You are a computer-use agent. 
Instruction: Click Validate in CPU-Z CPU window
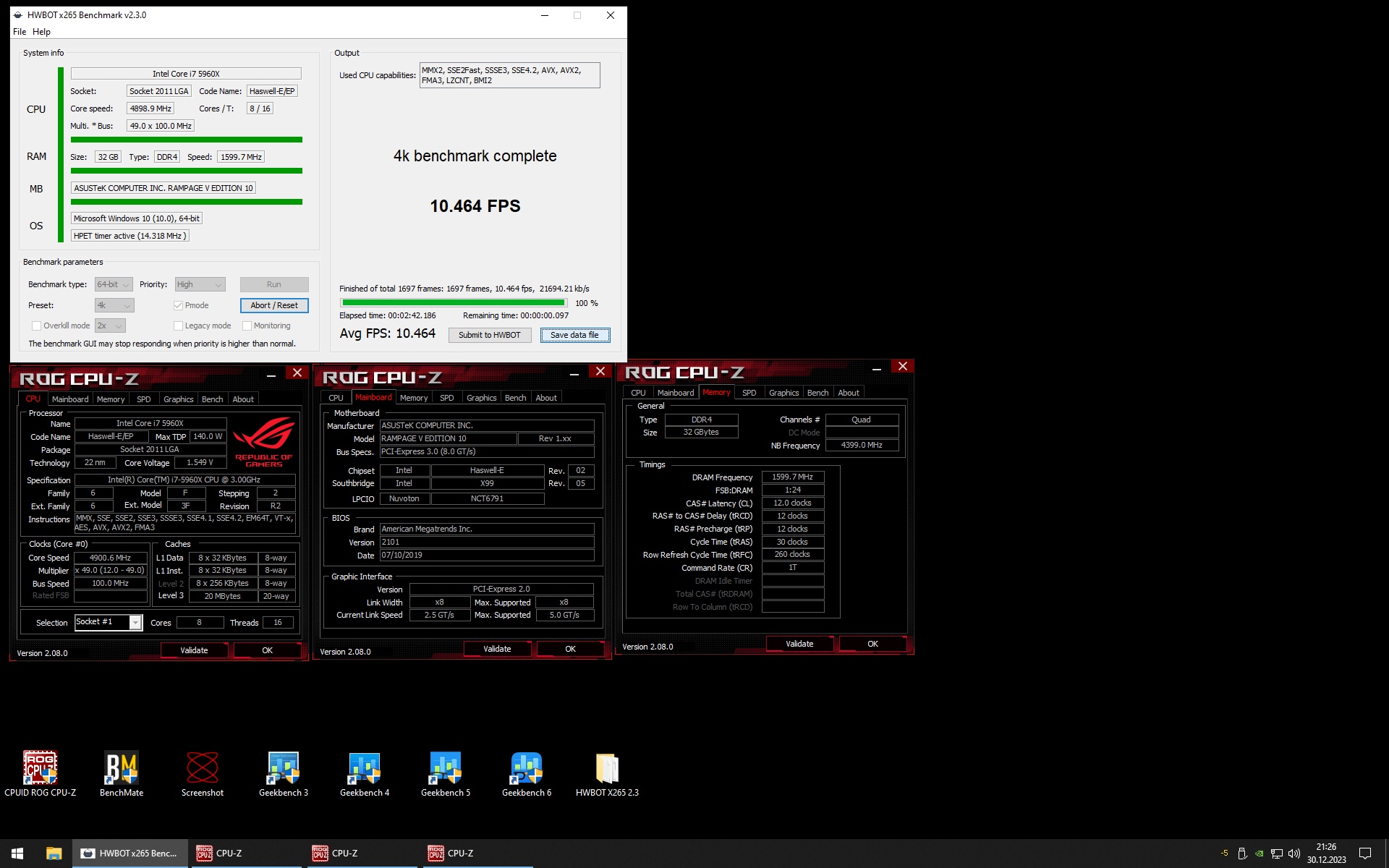pyautogui.click(x=194, y=650)
